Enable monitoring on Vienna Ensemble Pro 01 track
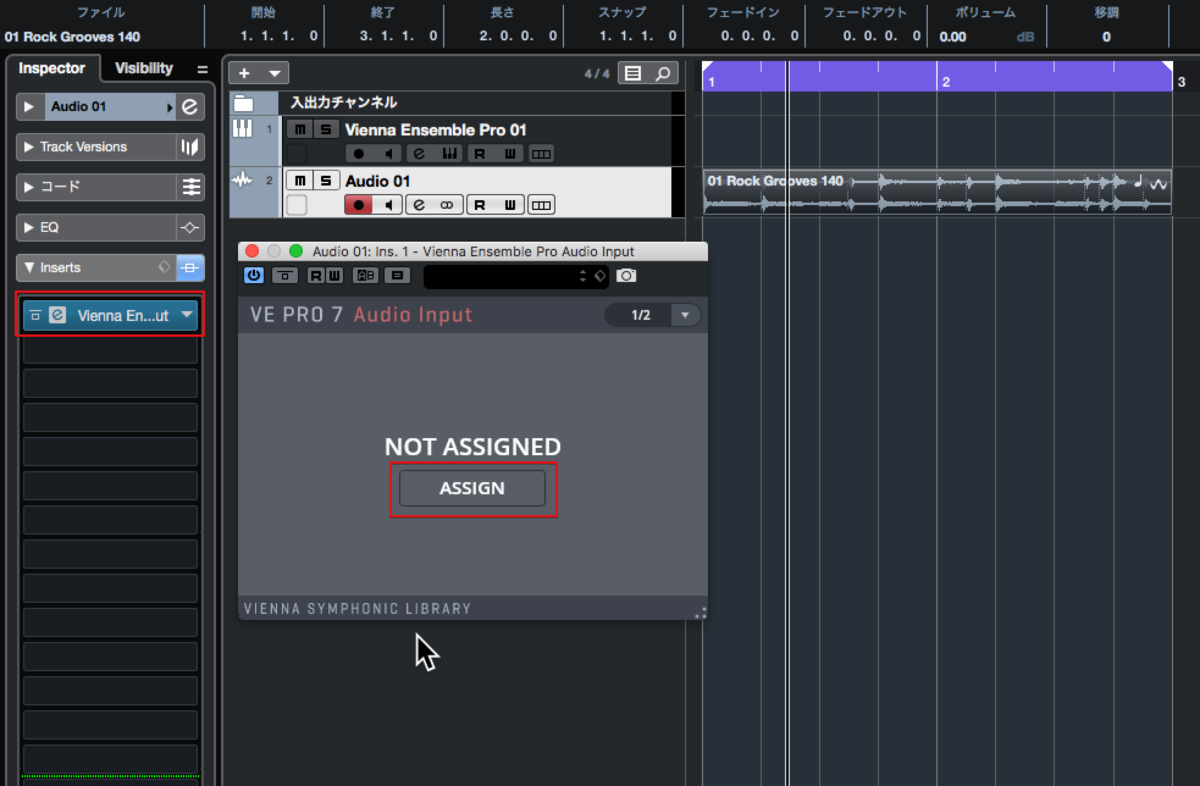 388,153
